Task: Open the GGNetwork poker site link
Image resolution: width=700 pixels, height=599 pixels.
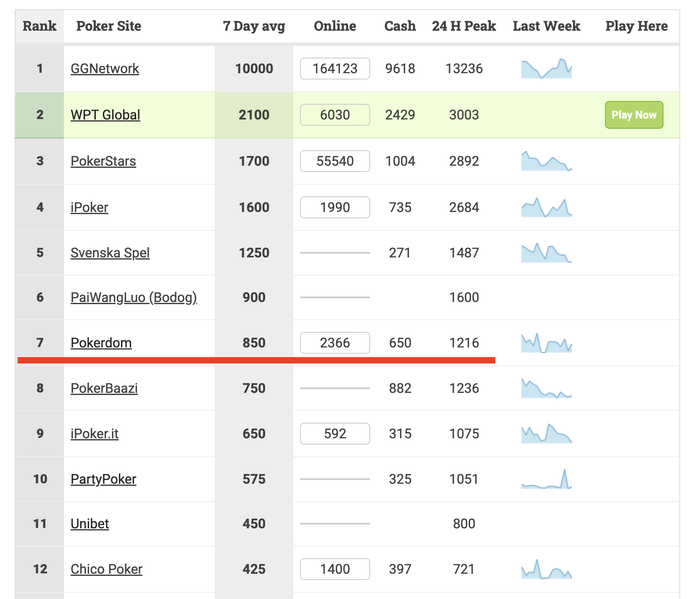Action: [105, 69]
